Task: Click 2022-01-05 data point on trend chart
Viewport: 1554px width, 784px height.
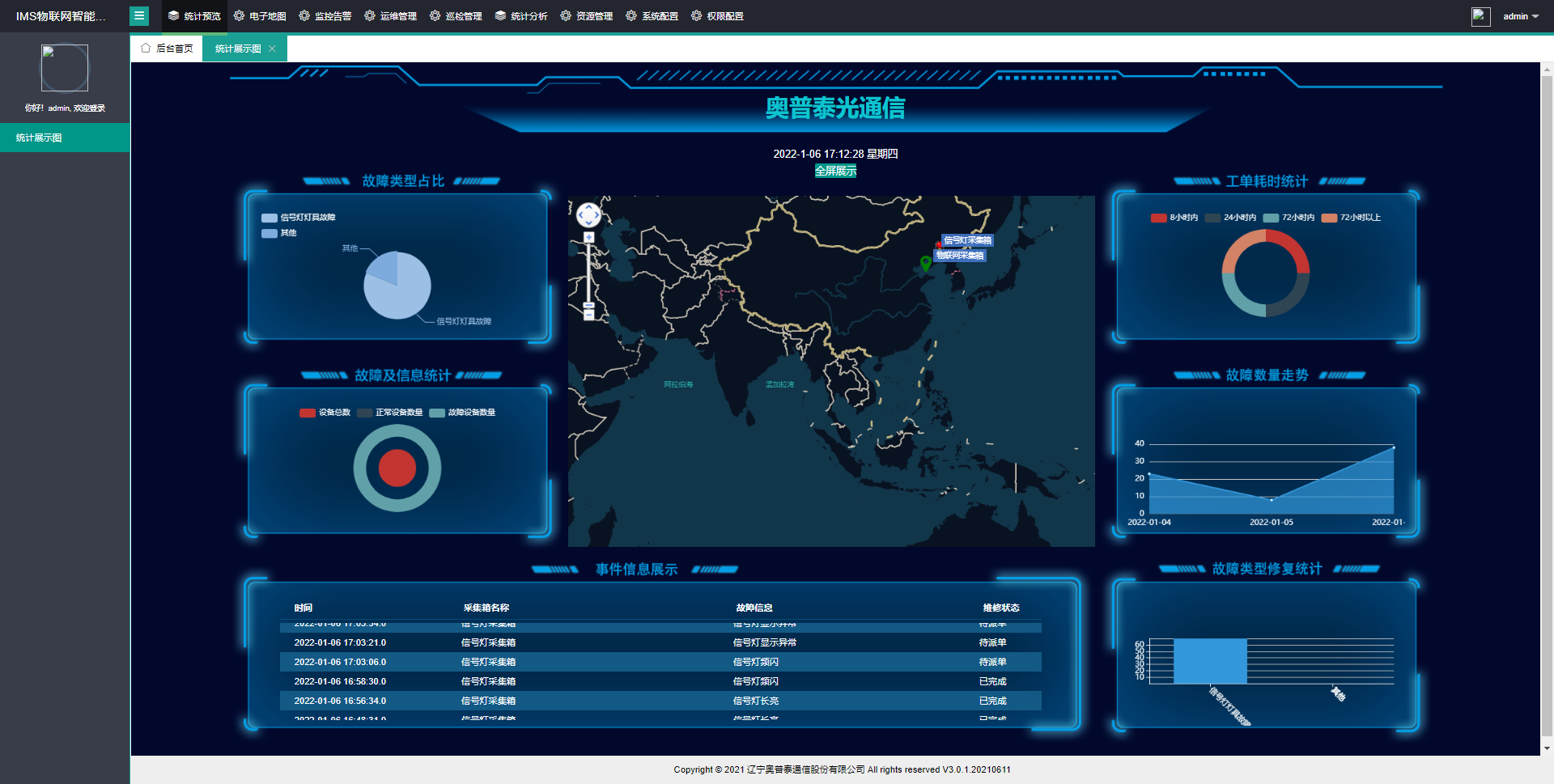Action: pos(1272,500)
